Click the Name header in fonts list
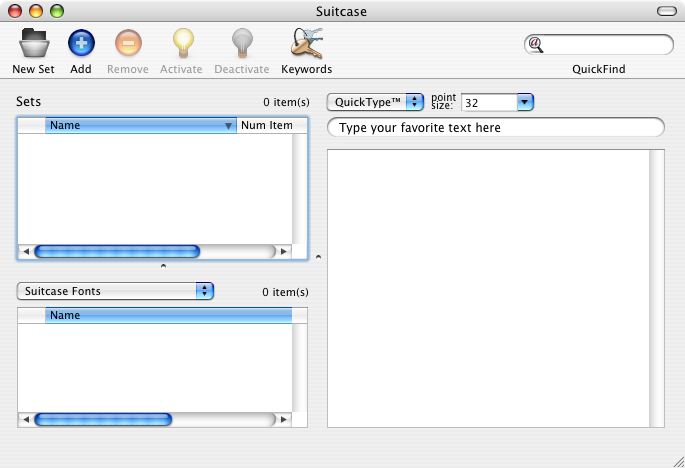Screen dimensions: 685x468 click(169, 315)
